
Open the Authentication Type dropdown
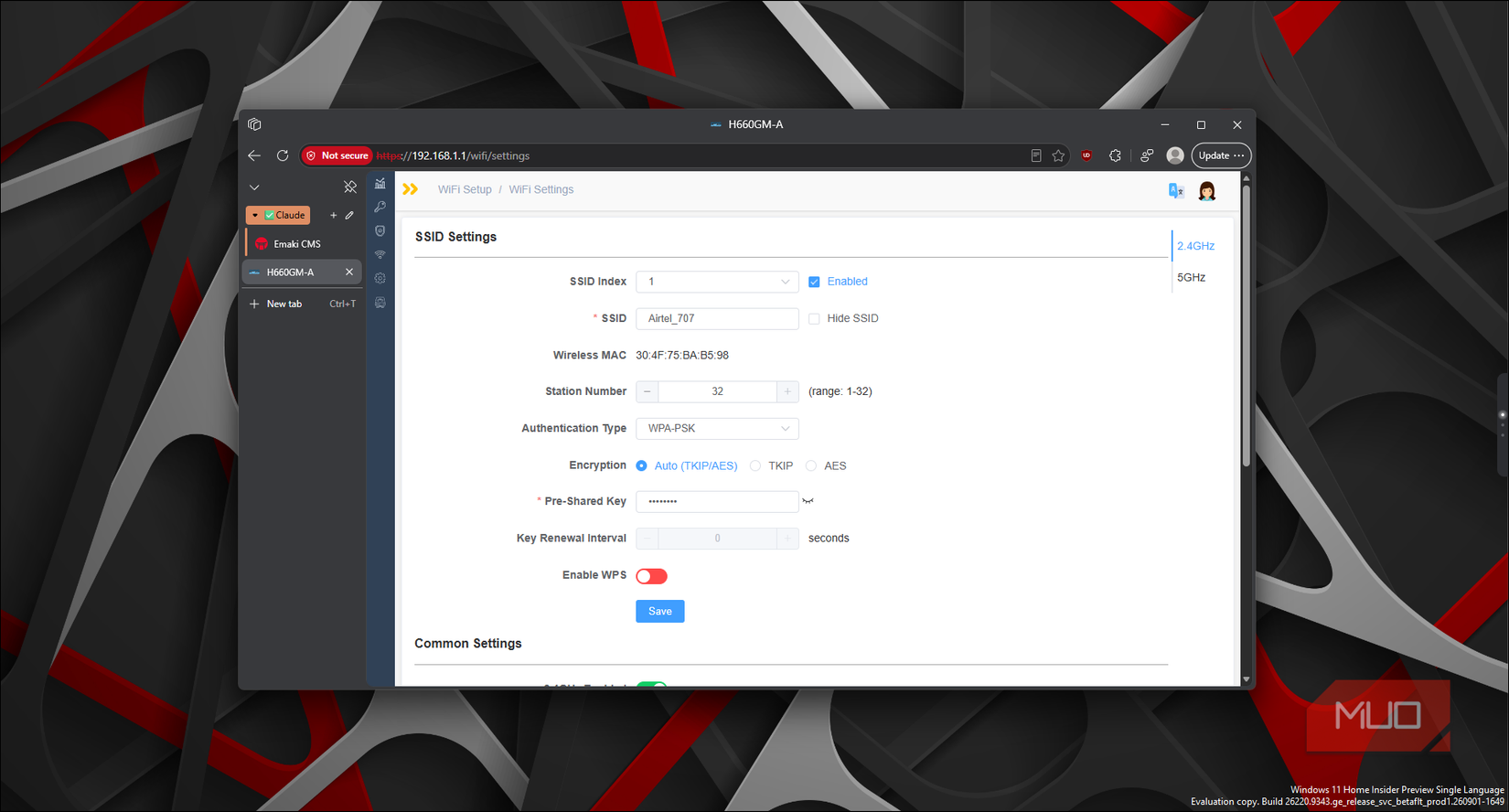(717, 428)
